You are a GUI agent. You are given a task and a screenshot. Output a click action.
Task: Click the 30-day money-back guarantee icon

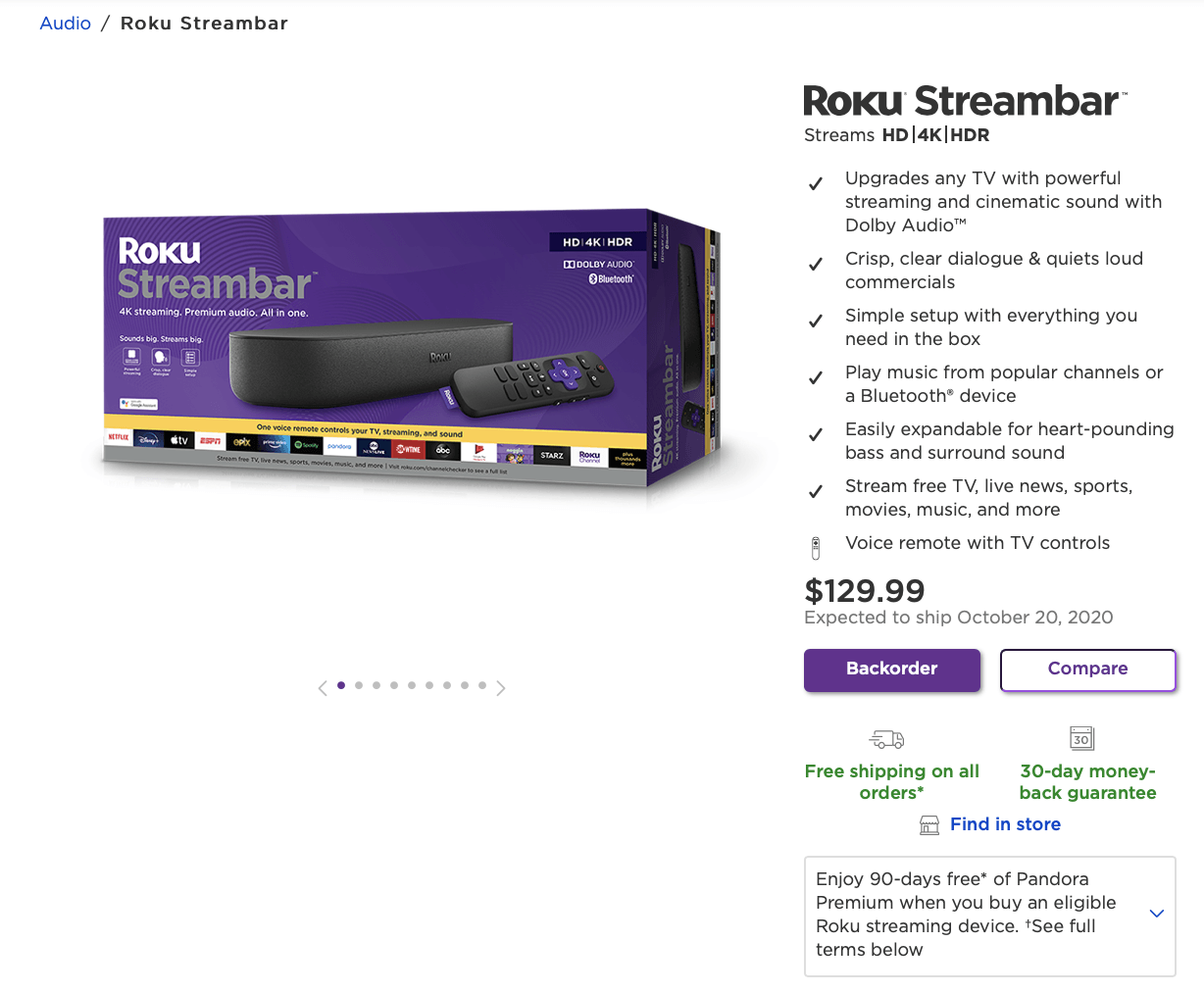[1081, 739]
